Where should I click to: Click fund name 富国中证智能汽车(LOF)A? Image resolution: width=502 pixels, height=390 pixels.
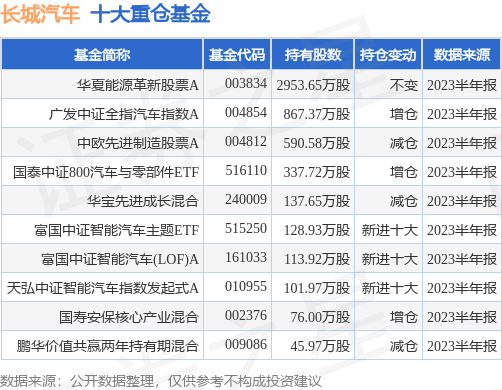[120, 259]
